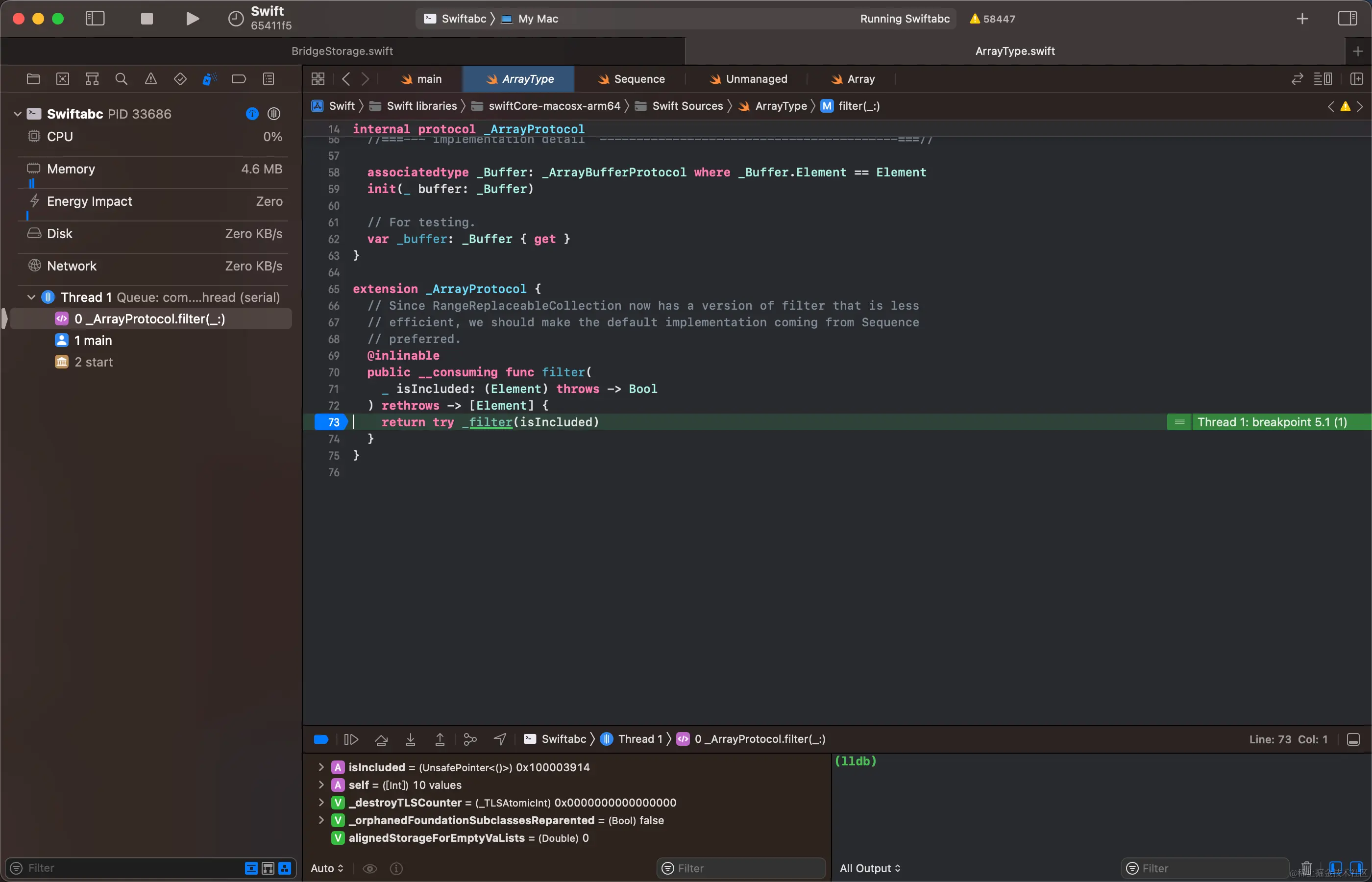Open the All Output dropdown
The image size is (1372, 882).
[x=870, y=868]
